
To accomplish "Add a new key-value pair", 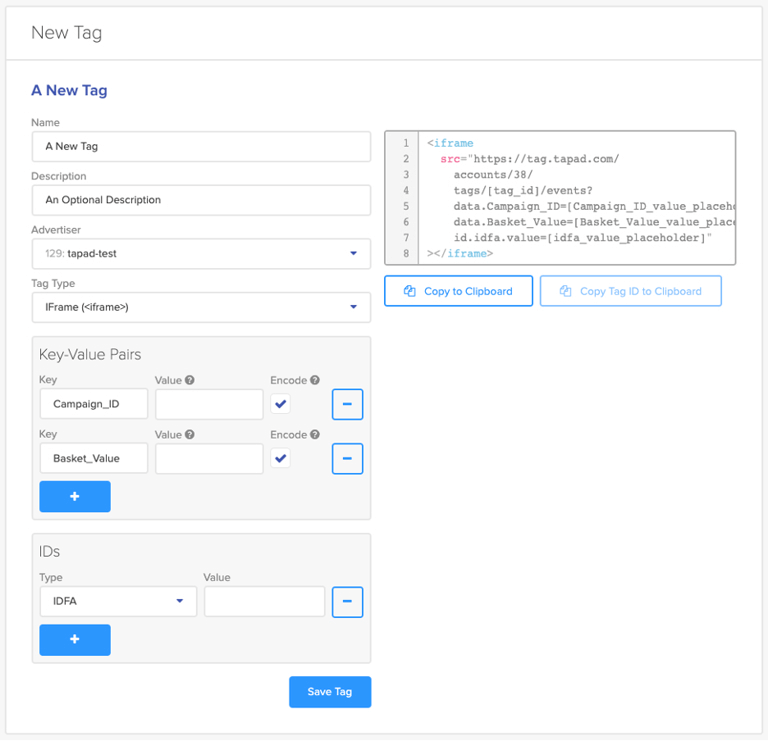I will (x=75, y=496).
